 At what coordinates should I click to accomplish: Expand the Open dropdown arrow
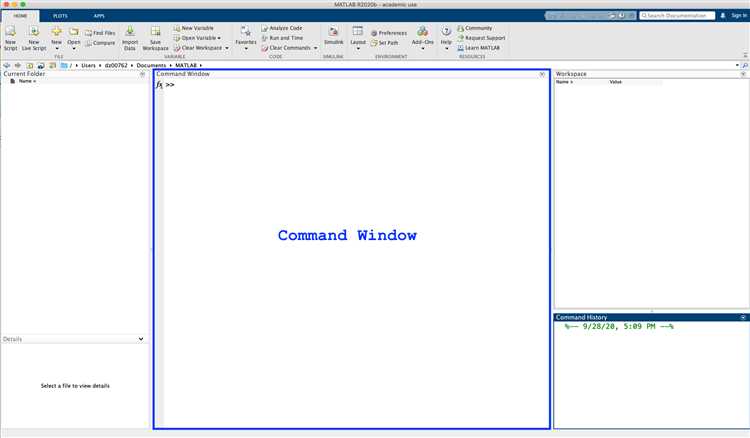(x=74, y=49)
